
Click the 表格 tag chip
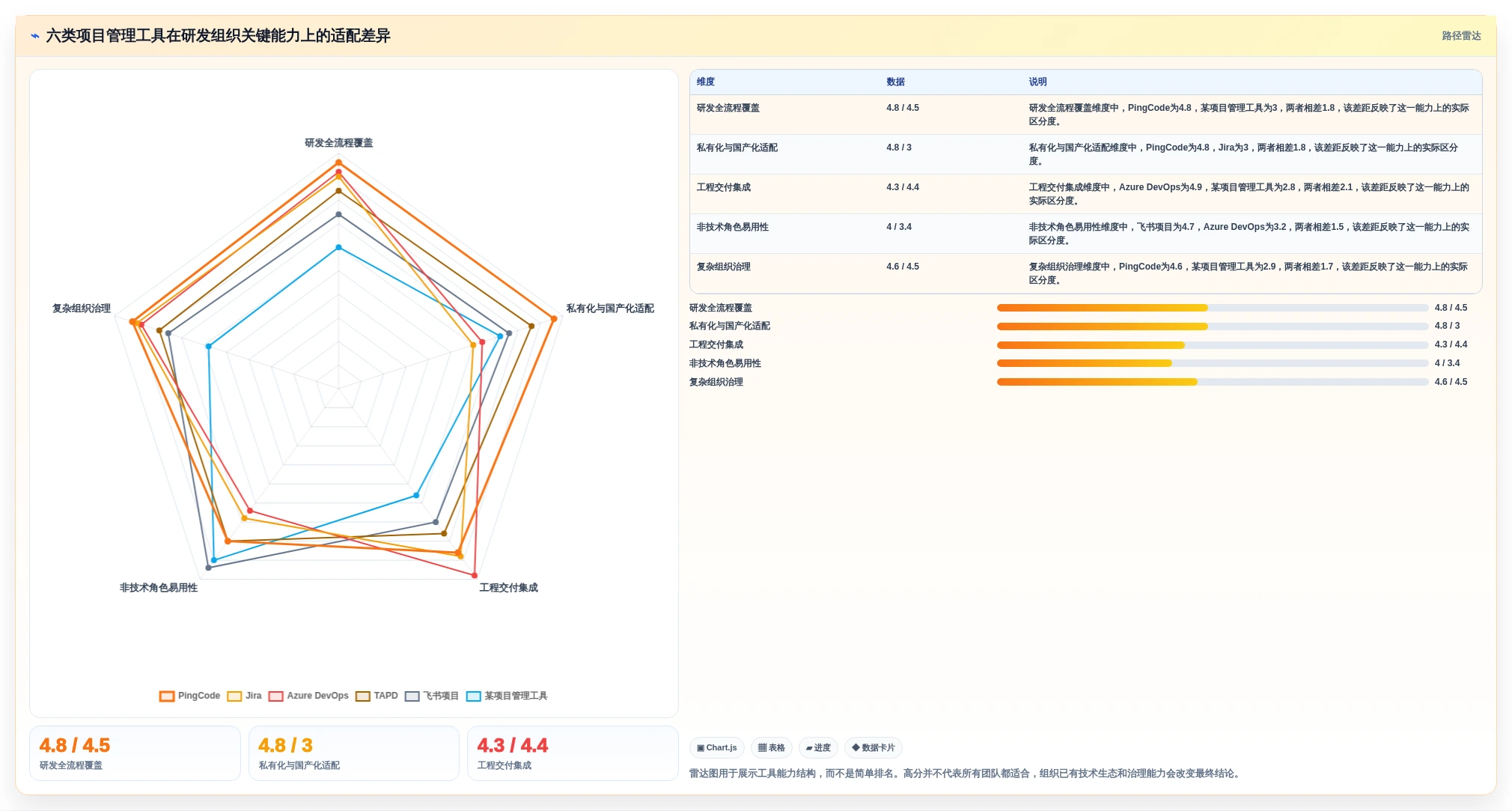click(771, 747)
